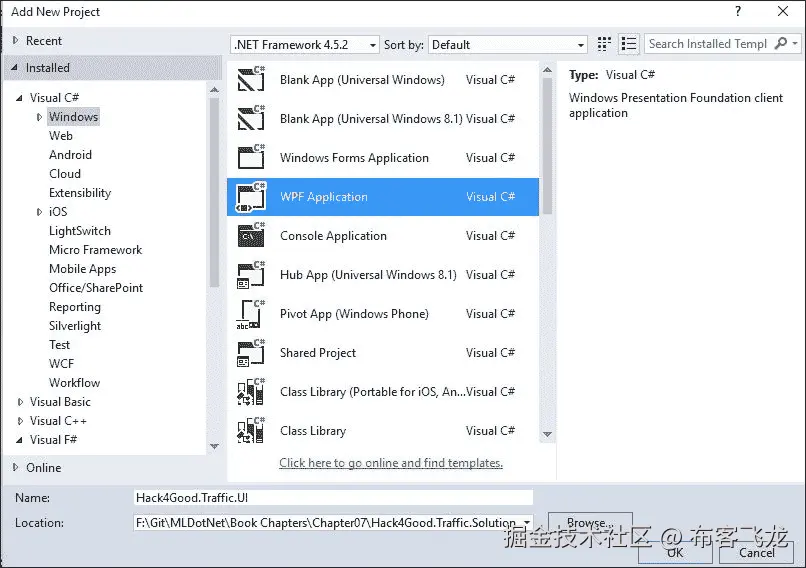This screenshot has width=806, height=568.
Task: Click the Class Library template icon
Action: (x=251, y=431)
